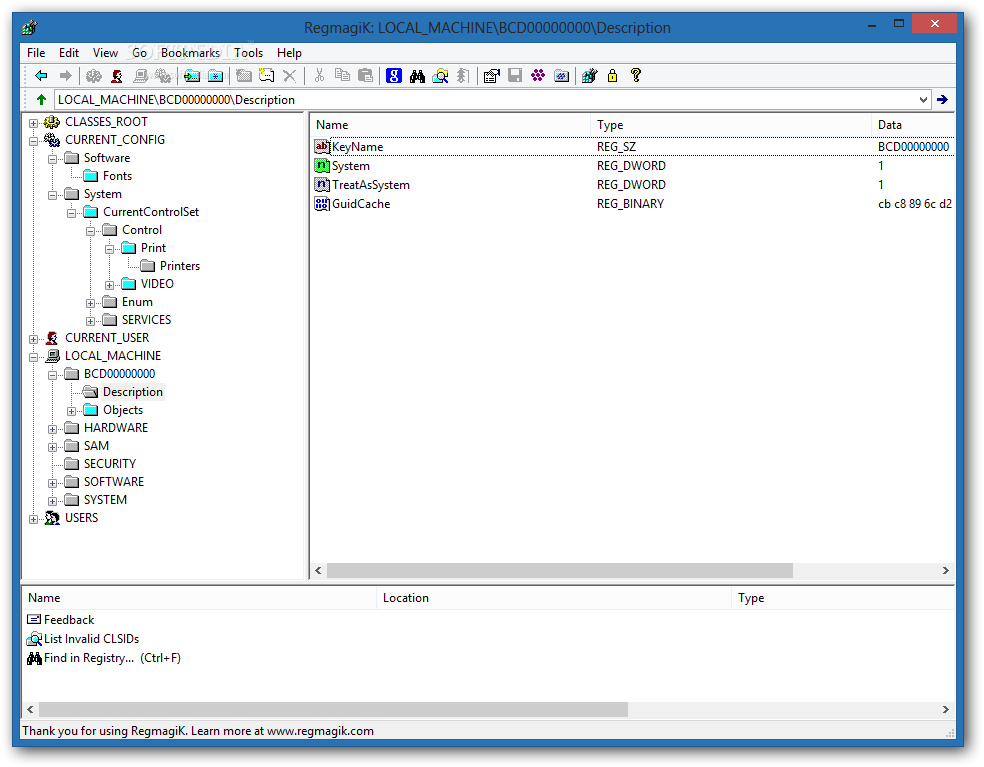Open the address bar dropdown arrow
This screenshot has width=984, height=767.
(x=923, y=99)
